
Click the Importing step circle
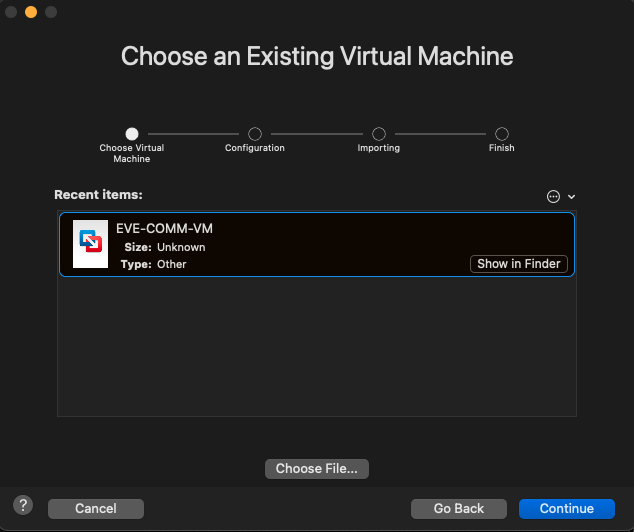click(x=379, y=134)
